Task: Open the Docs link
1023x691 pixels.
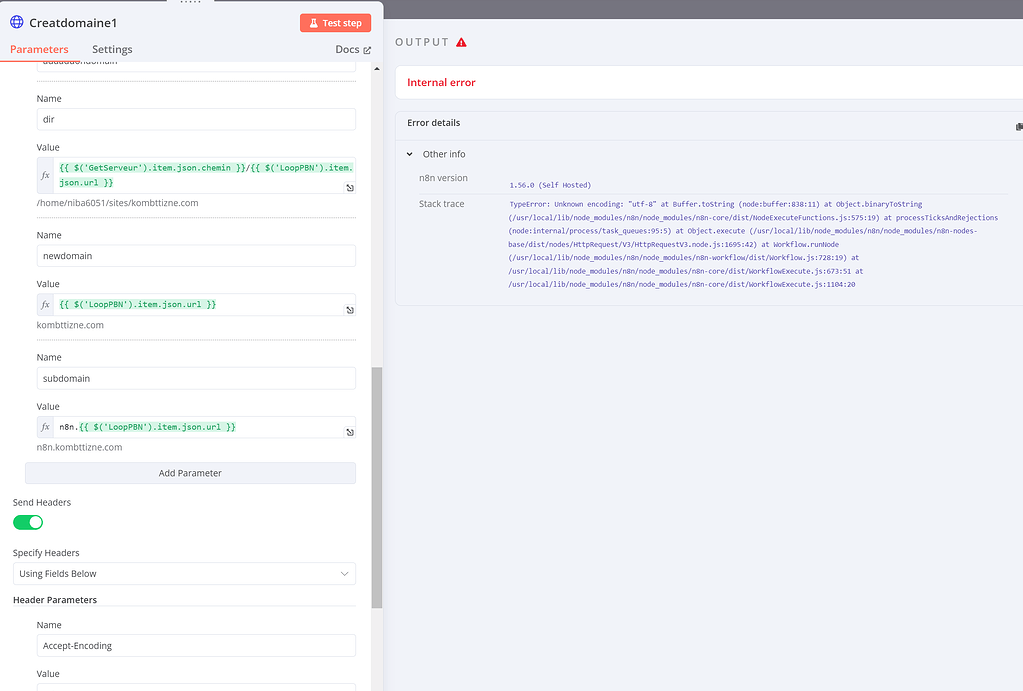Action: click(x=353, y=49)
